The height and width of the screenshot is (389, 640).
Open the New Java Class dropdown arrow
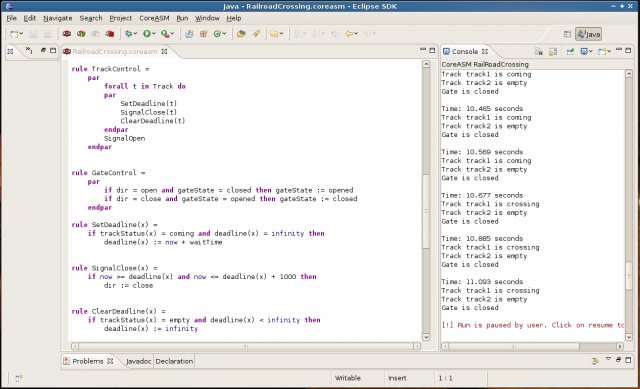tap(224, 34)
